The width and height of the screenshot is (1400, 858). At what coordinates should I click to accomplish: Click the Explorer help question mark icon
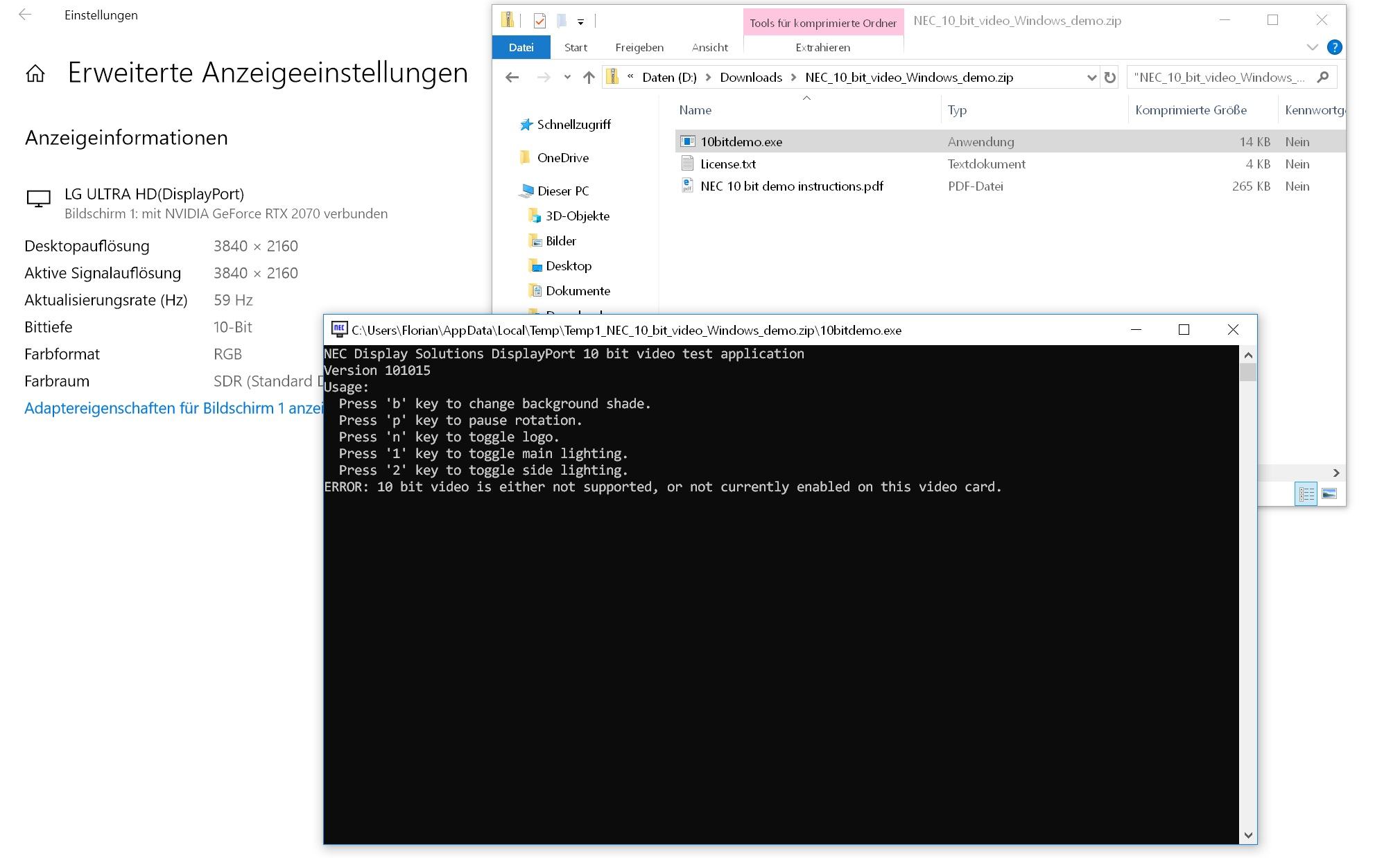(1333, 47)
